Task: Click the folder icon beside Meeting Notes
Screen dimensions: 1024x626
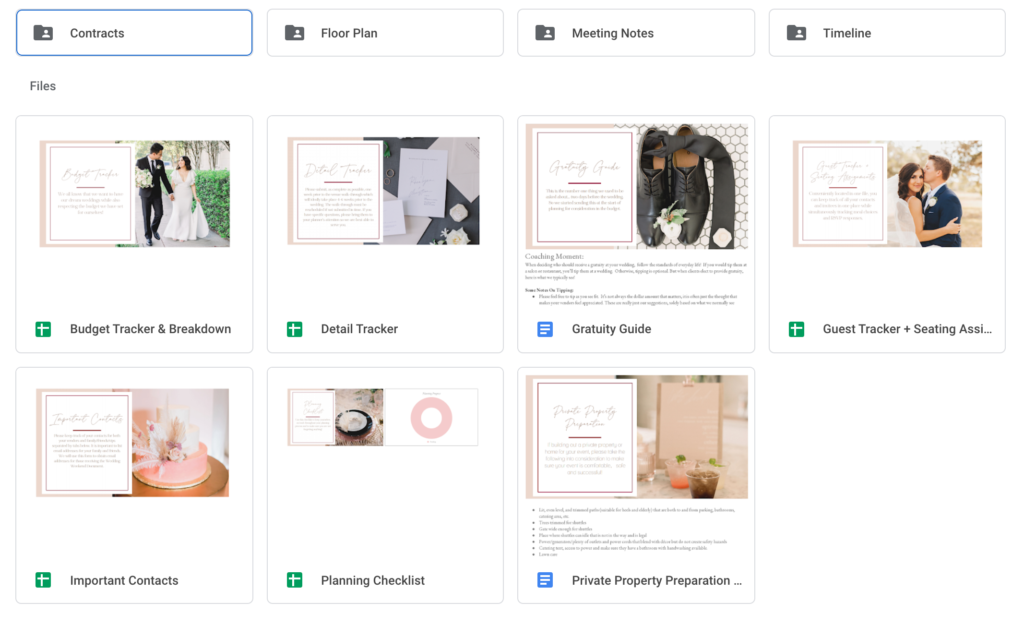Action: (x=544, y=32)
